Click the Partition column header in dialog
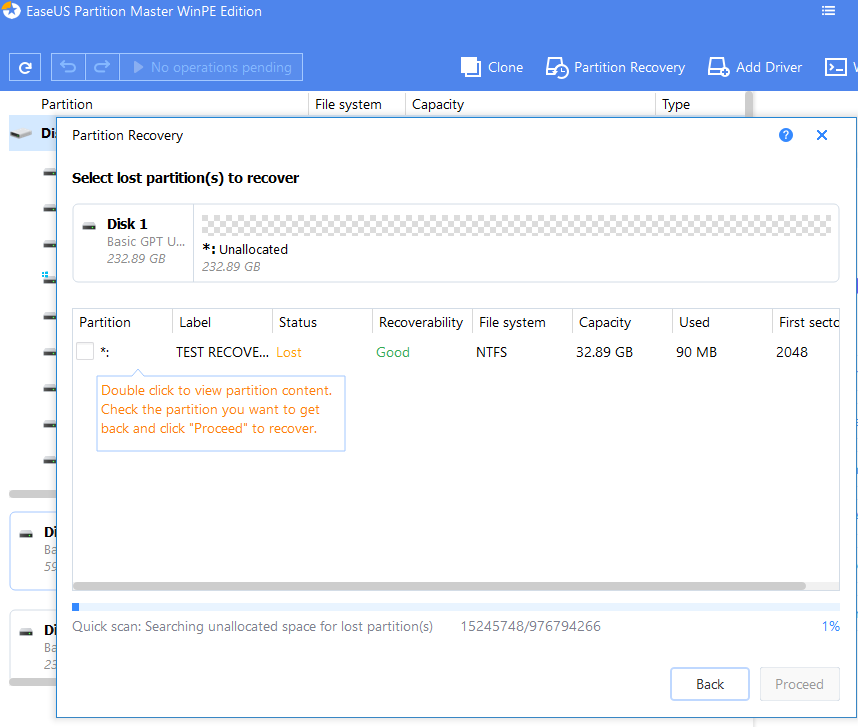This screenshot has width=858, height=727. pyautogui.click(x=123, y=322)
